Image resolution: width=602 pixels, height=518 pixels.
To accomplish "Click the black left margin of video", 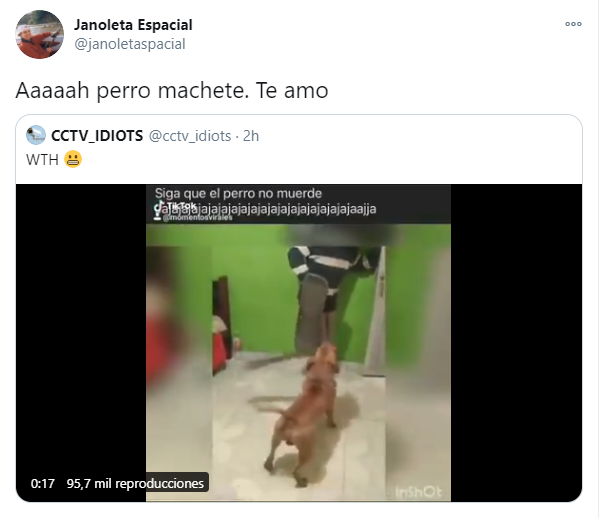I will pyautogui.click(x=81, y=330).
